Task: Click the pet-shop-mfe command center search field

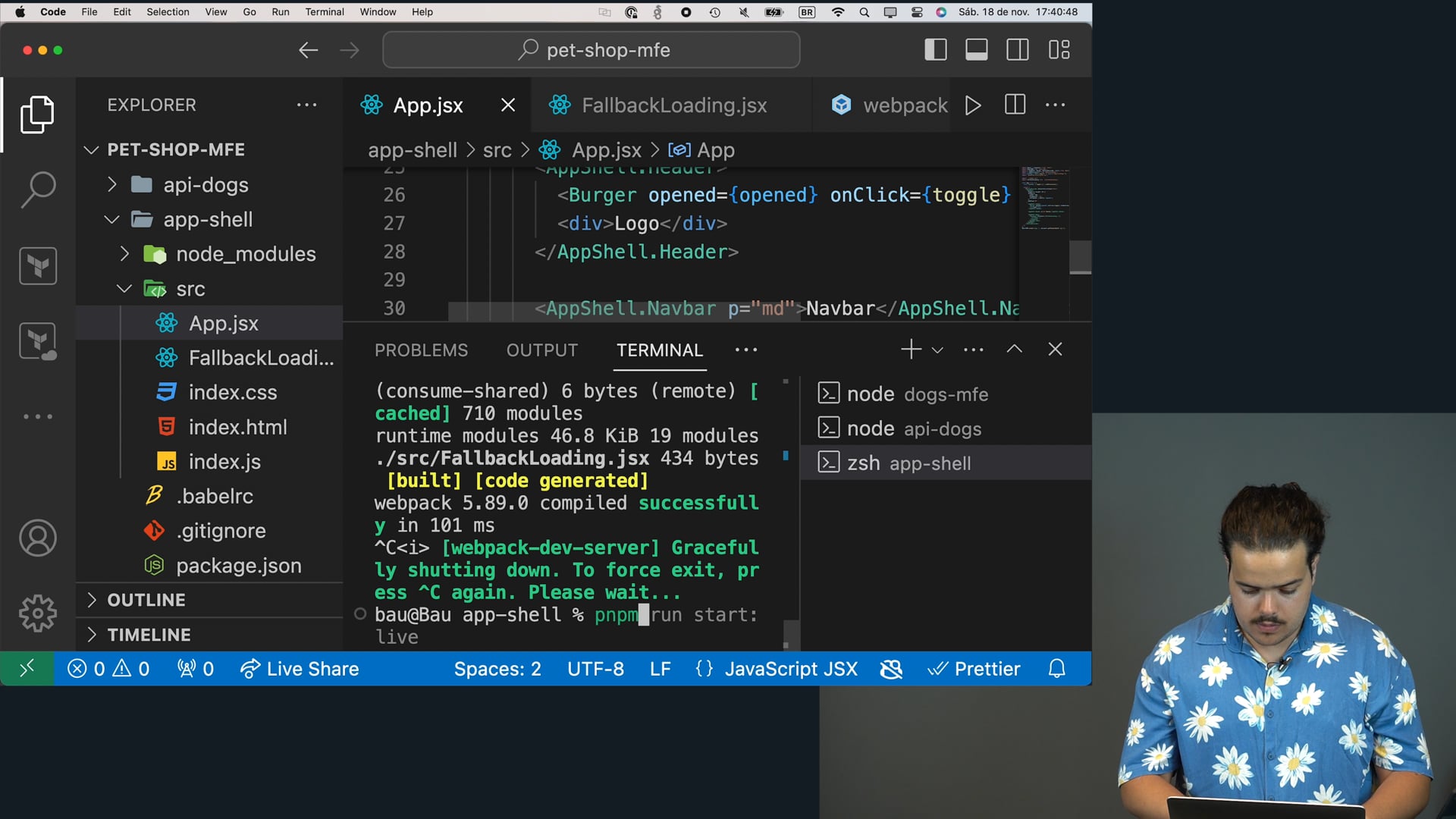Action: coord(591,50)
